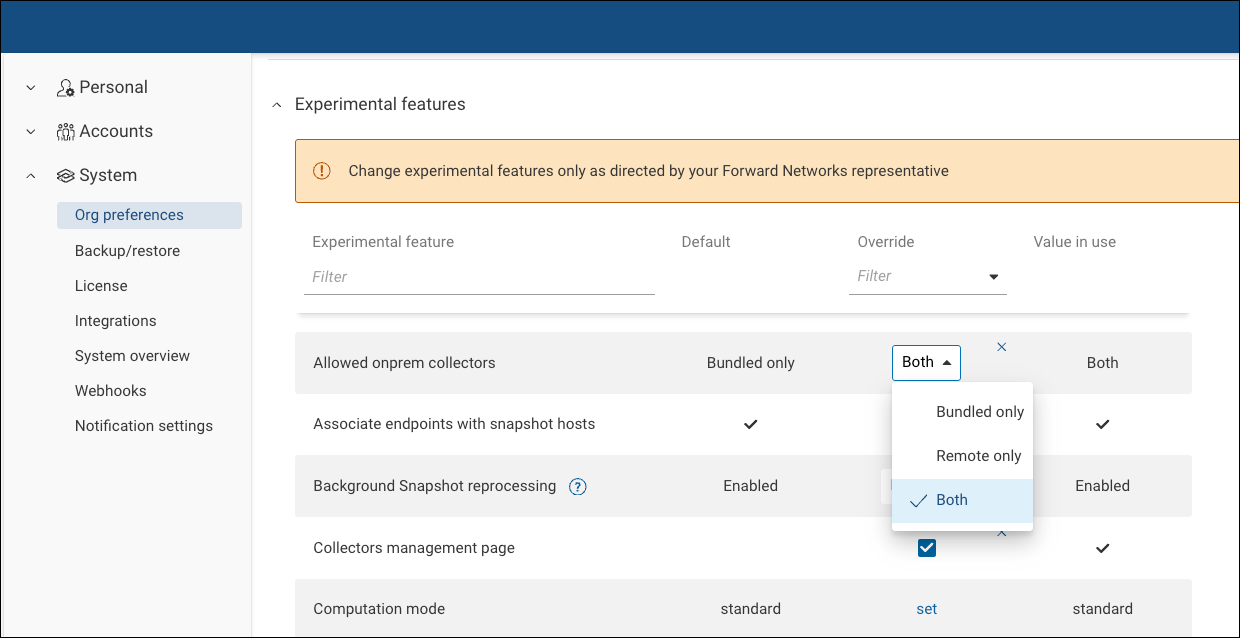
Task: Open the Override filter dropdown
Action: click(993, 276)
